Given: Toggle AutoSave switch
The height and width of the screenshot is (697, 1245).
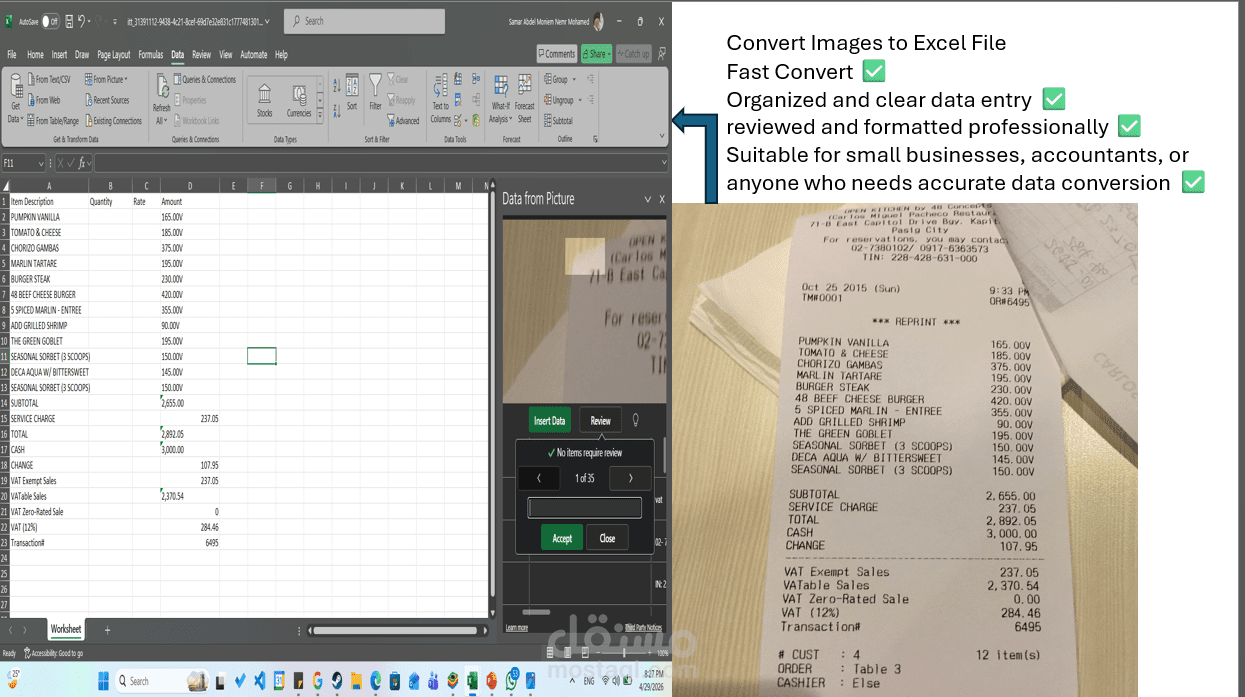Looking at the screenshot, I should (50, 21).
